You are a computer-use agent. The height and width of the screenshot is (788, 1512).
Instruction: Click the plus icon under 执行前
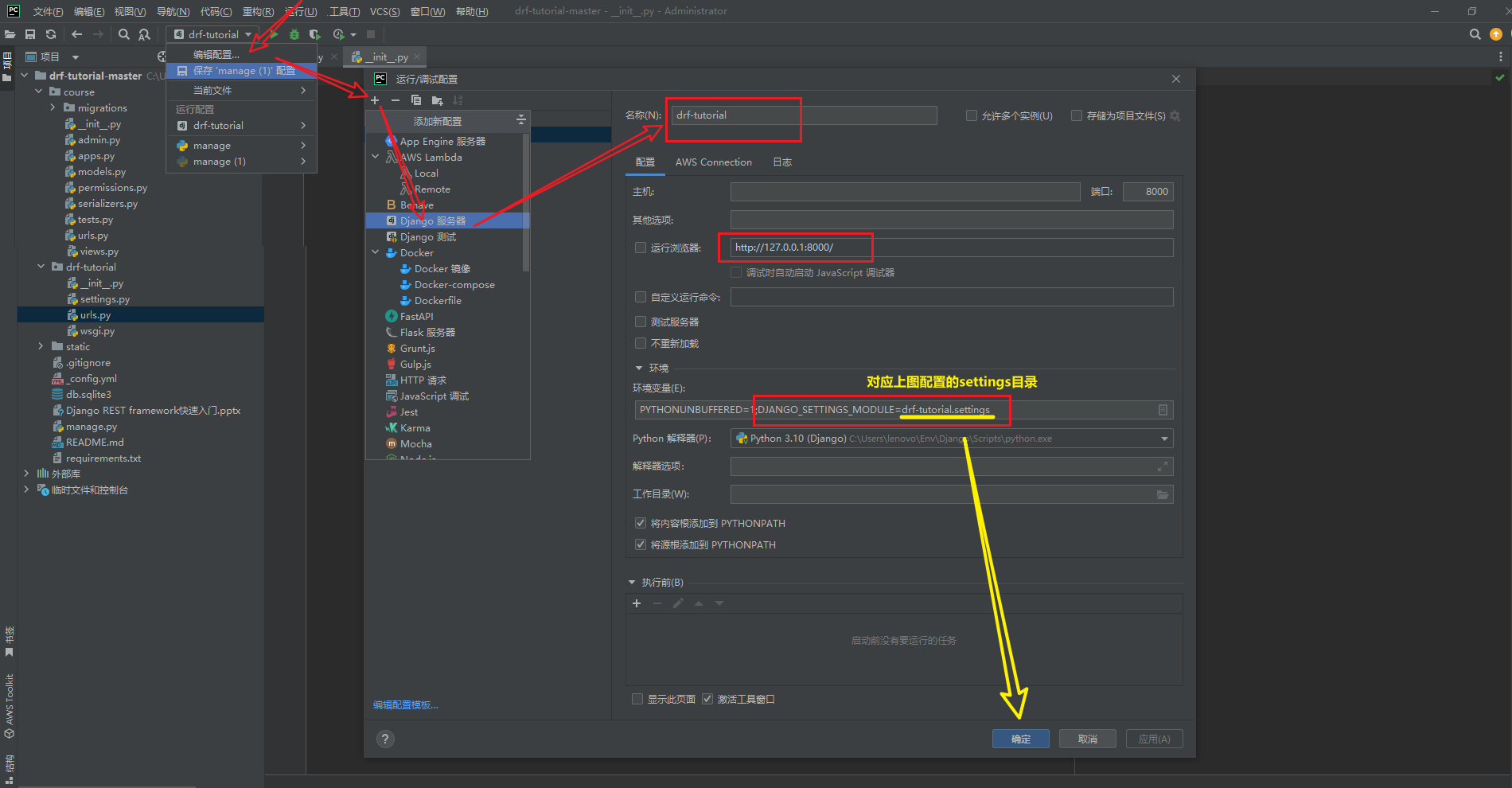coord(637,603)
